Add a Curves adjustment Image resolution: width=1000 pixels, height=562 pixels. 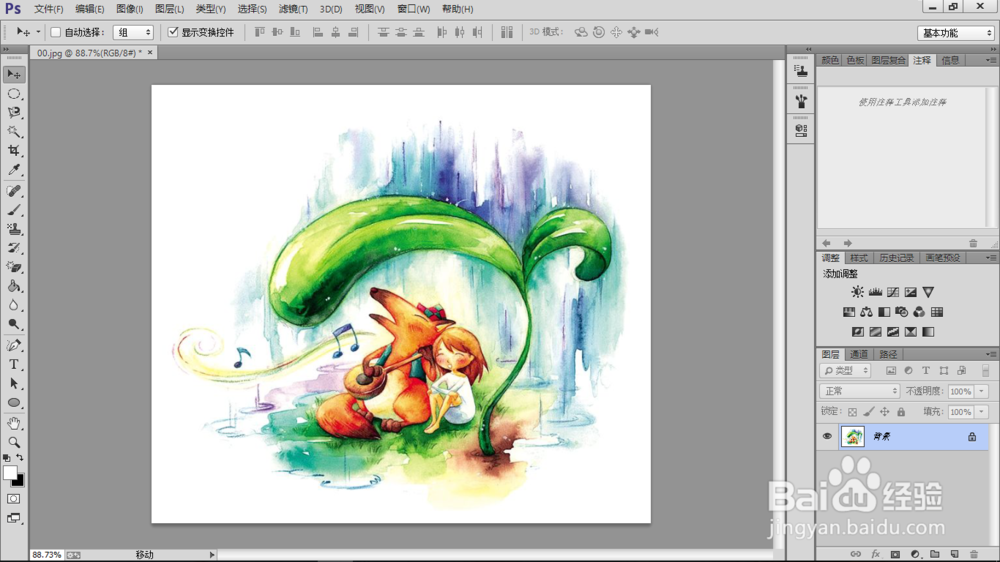pos(893,292)
